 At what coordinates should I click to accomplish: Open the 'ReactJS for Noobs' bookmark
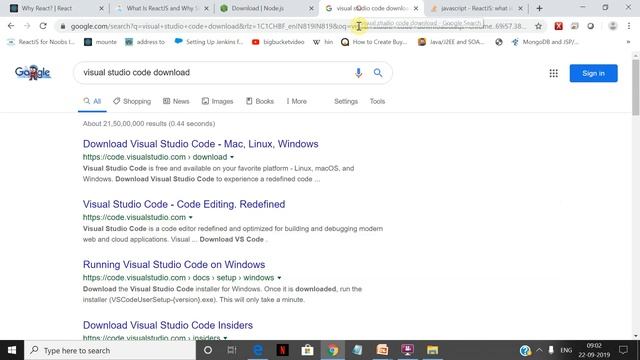[x=41, y=42]
